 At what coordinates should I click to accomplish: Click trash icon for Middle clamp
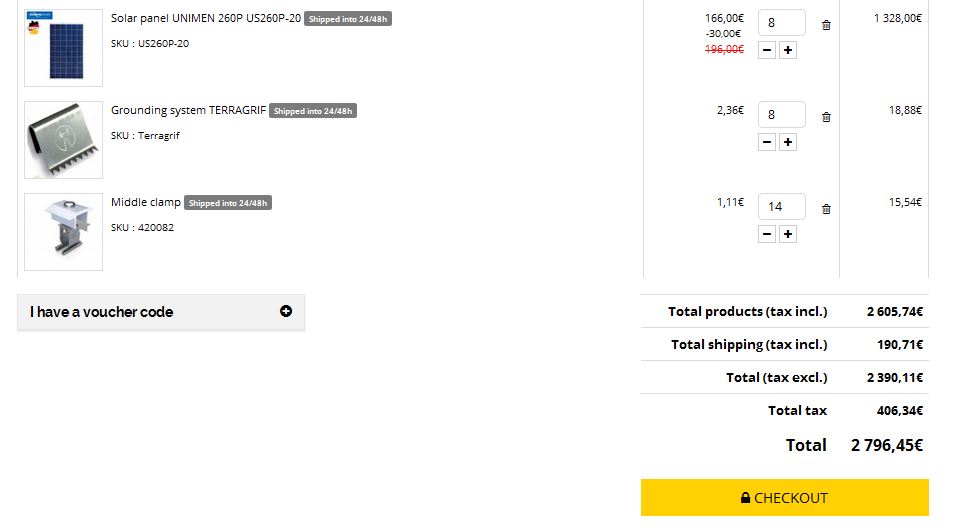(x=826, y=209)
